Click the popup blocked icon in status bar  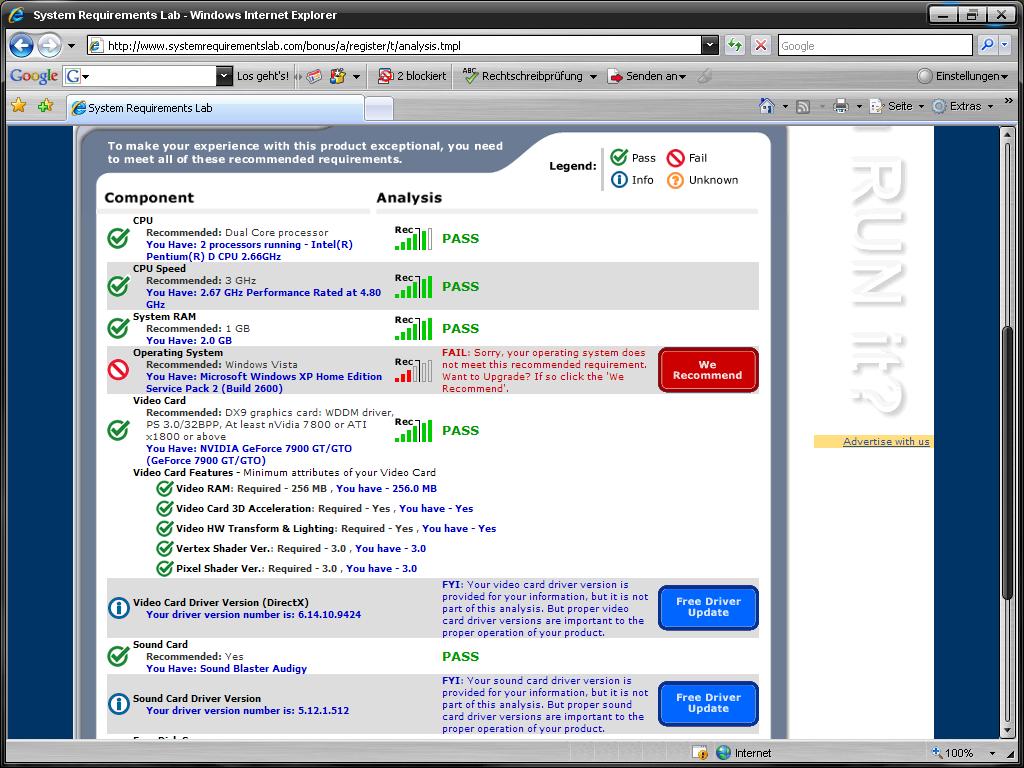point(699,753)
